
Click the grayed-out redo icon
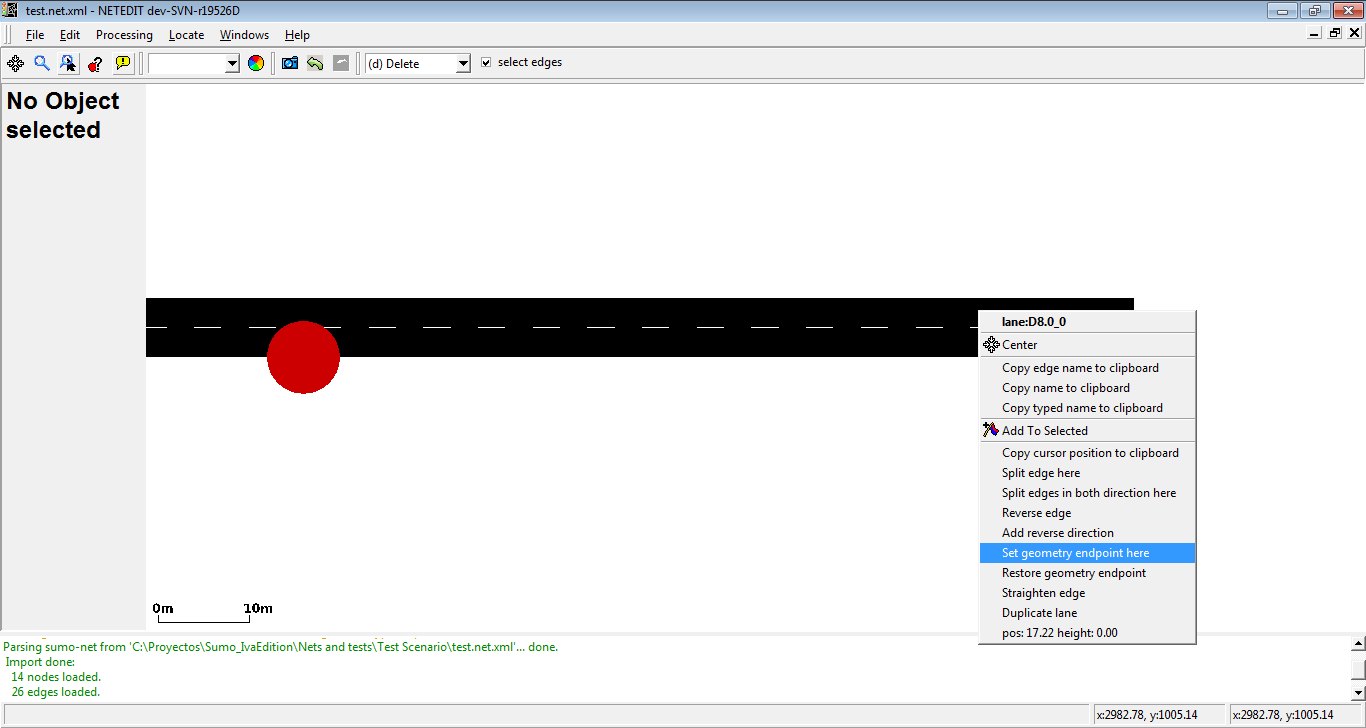(341, 63)
